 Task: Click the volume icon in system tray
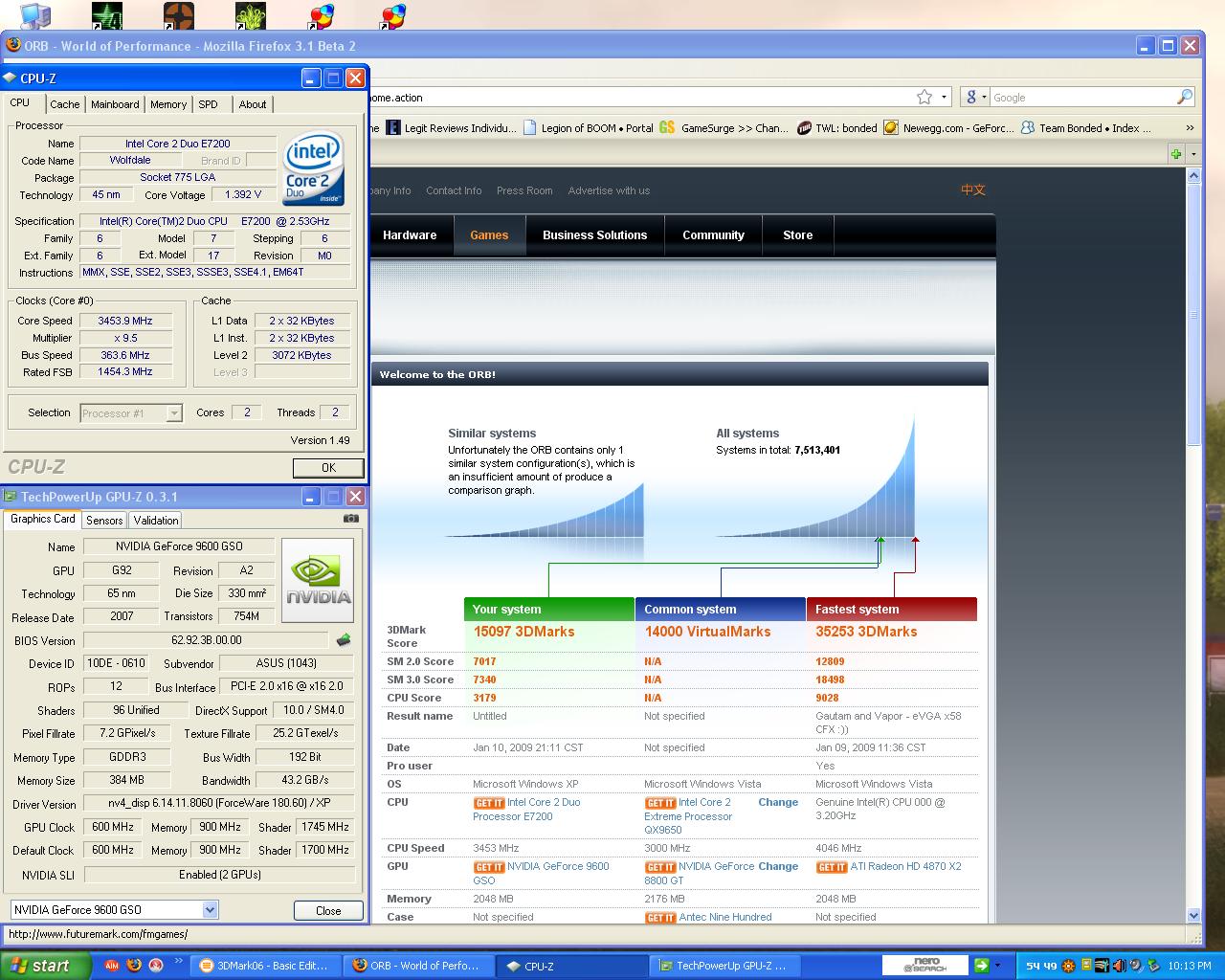click(x=1119, y=966)
